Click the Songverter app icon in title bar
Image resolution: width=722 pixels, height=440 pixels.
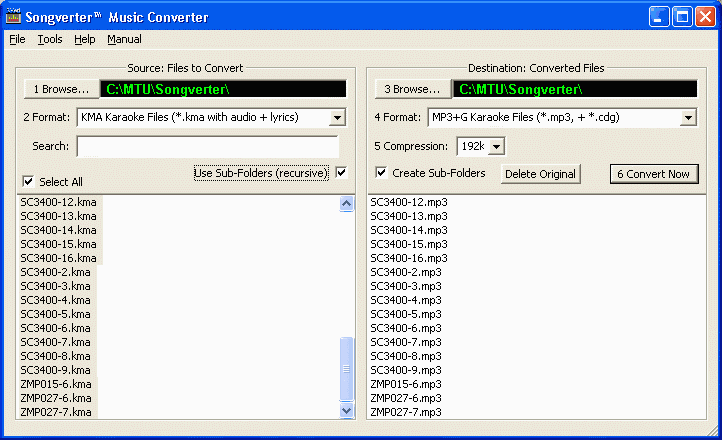click(13, 17)
